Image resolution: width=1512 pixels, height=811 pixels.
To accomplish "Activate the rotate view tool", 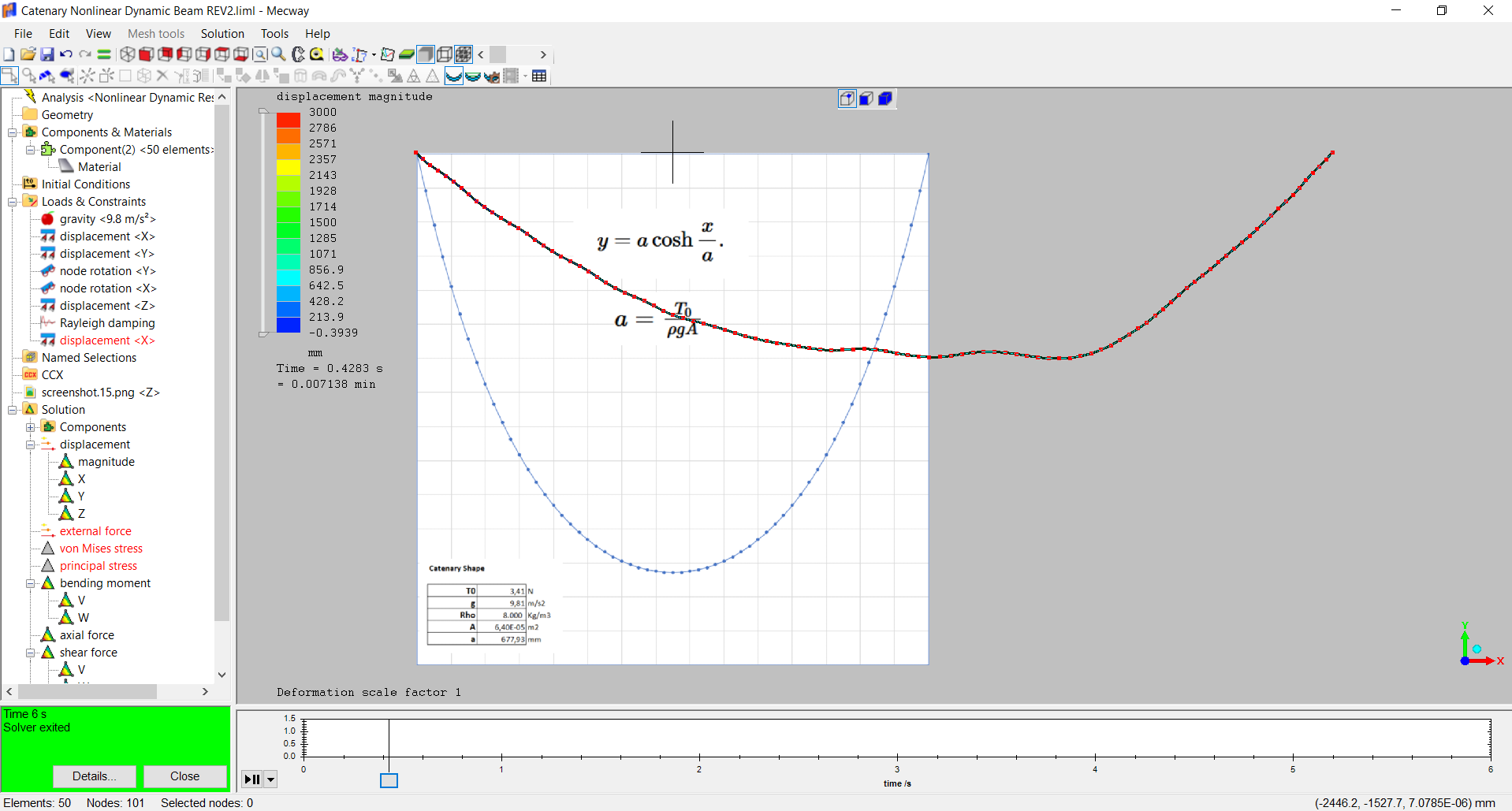I will pyautogui.click(x=298, y=54).
